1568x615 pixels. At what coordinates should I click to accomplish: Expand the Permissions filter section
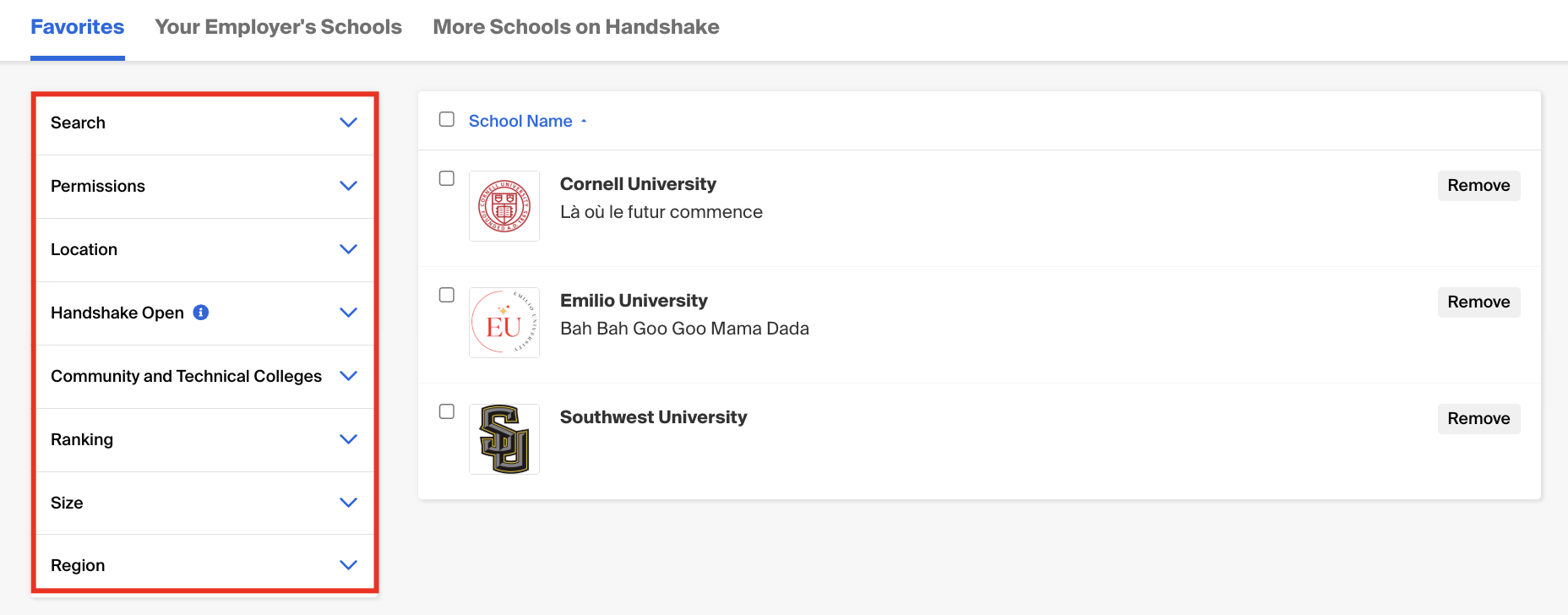[204, 187]
